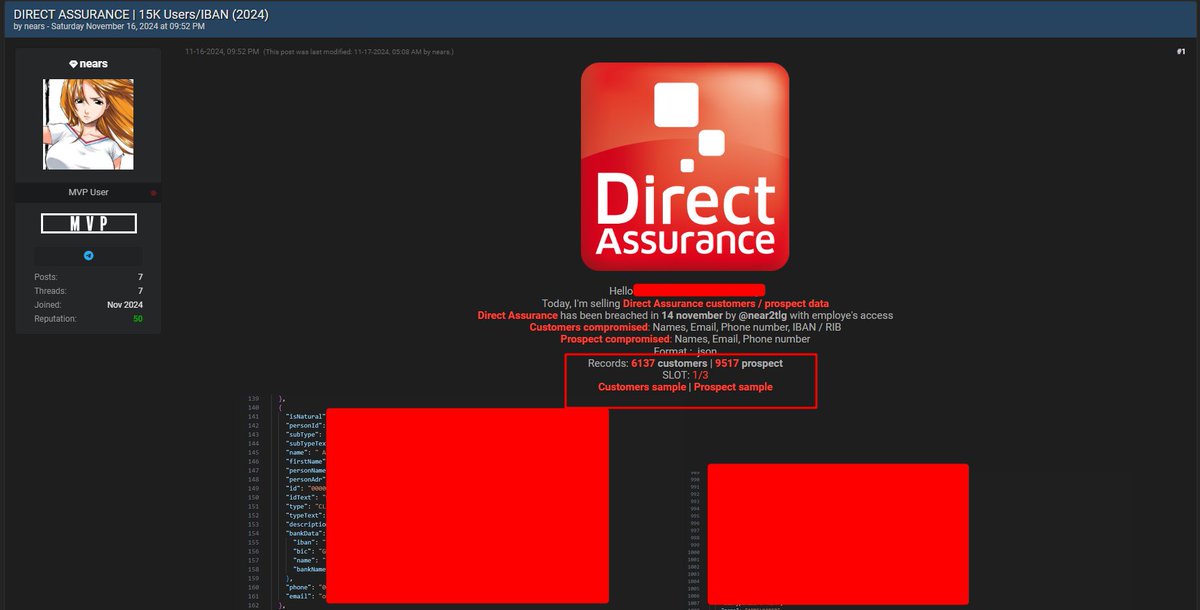Click the 'Customers compromised' line
Screen dimensions: 1200x610
click(x=685, y=327)
